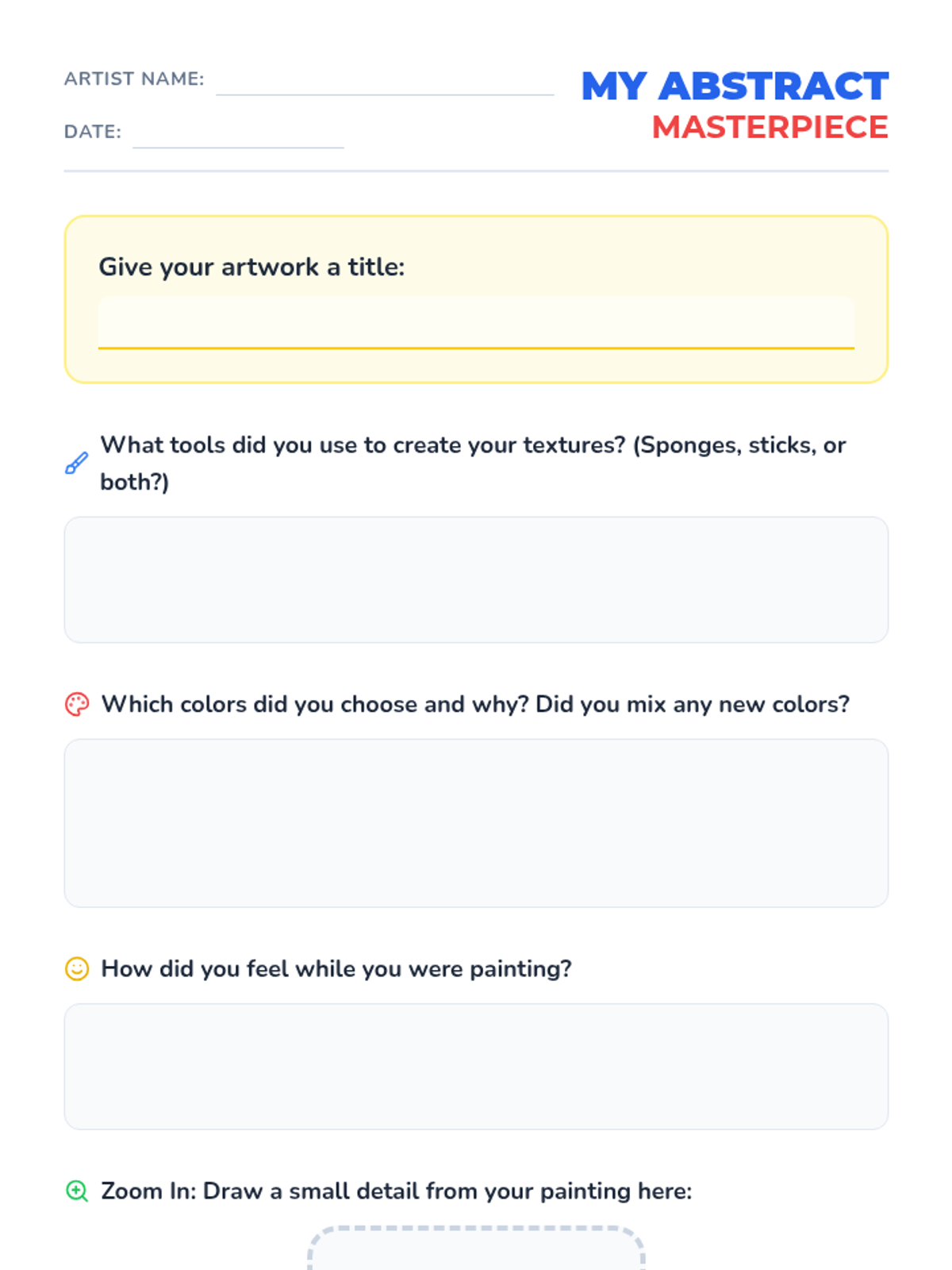Click the paintbrush icon beside the tools question
The height and width of the screenshot is (1270, 952).
(x=76, y=464)
